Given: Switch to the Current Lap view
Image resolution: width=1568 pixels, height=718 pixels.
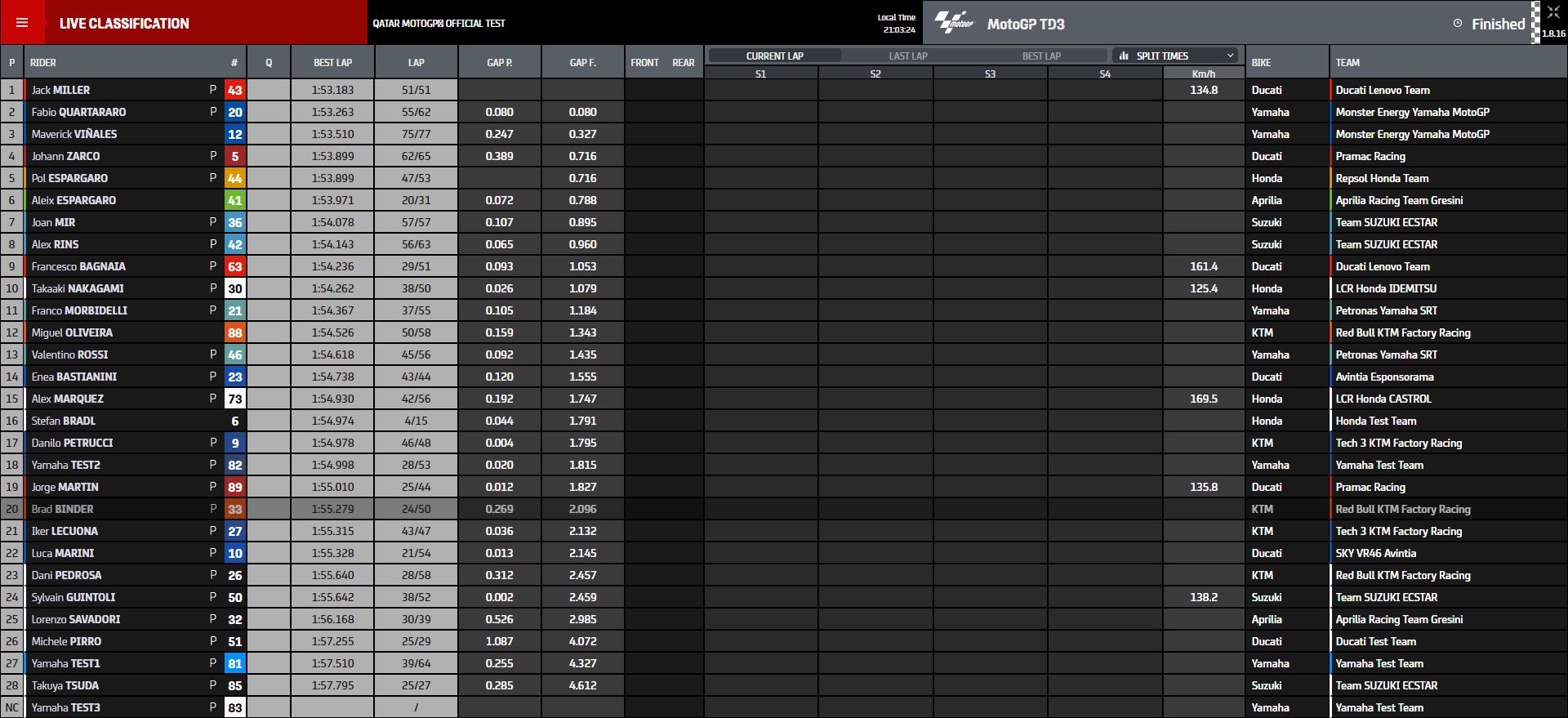Looking at the screenshot, I should point(774,56).
